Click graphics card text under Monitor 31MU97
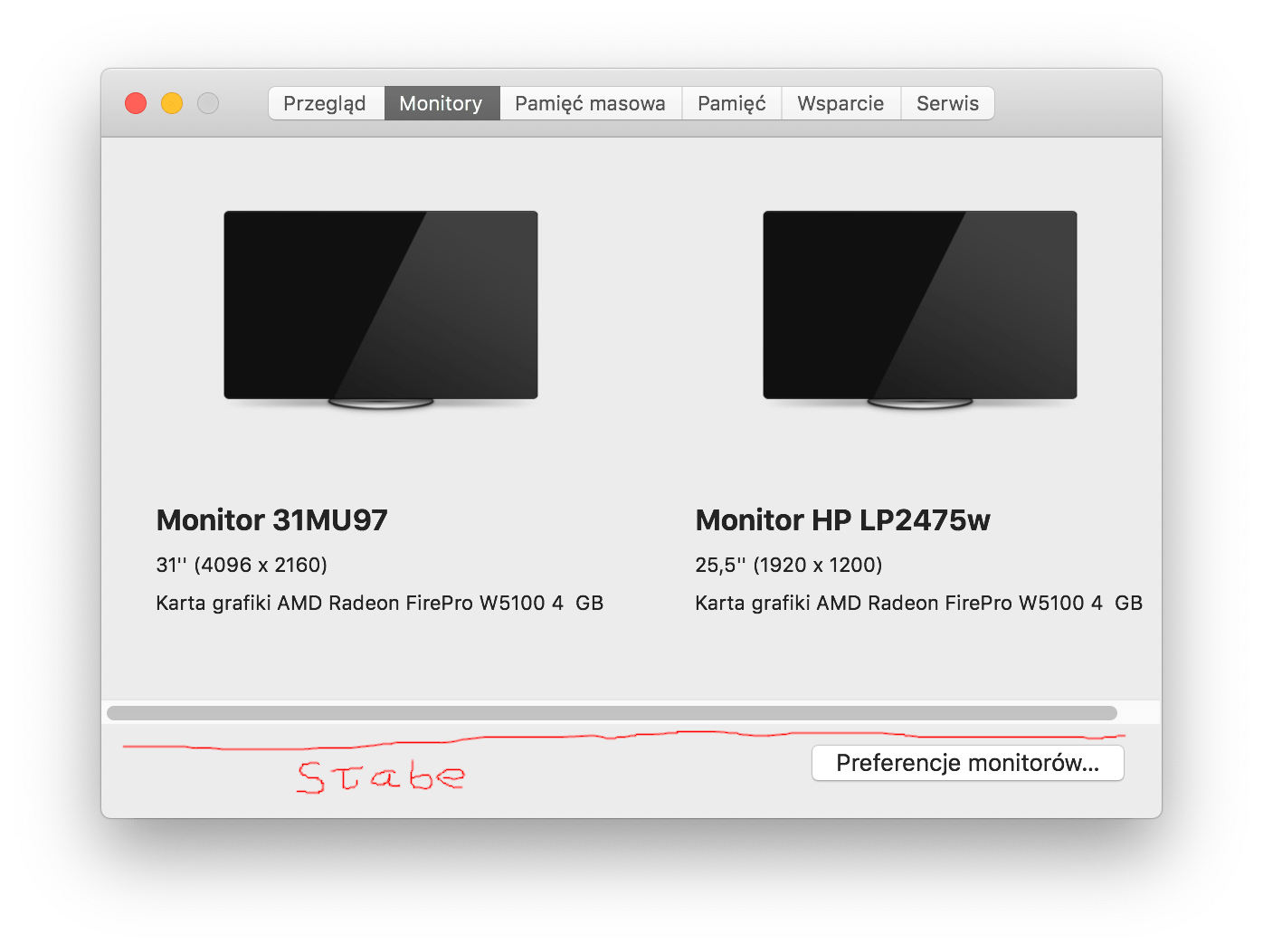This screenshot has height=952, width=1263. click(380, 603)
